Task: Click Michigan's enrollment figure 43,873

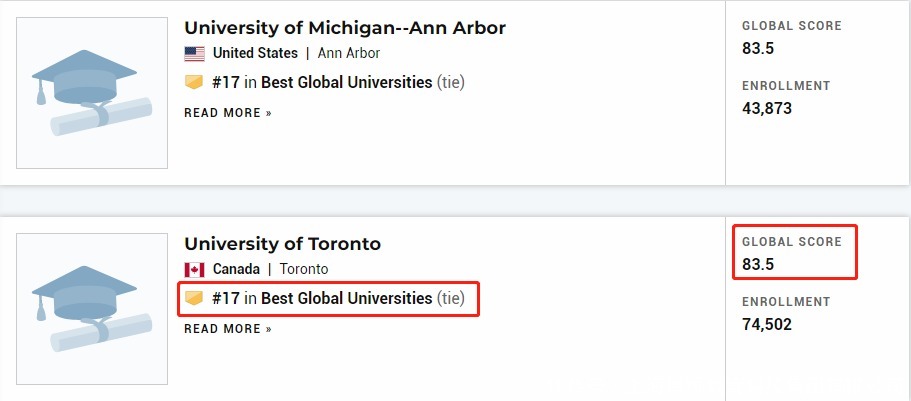Action: click(x=767, y=108)
